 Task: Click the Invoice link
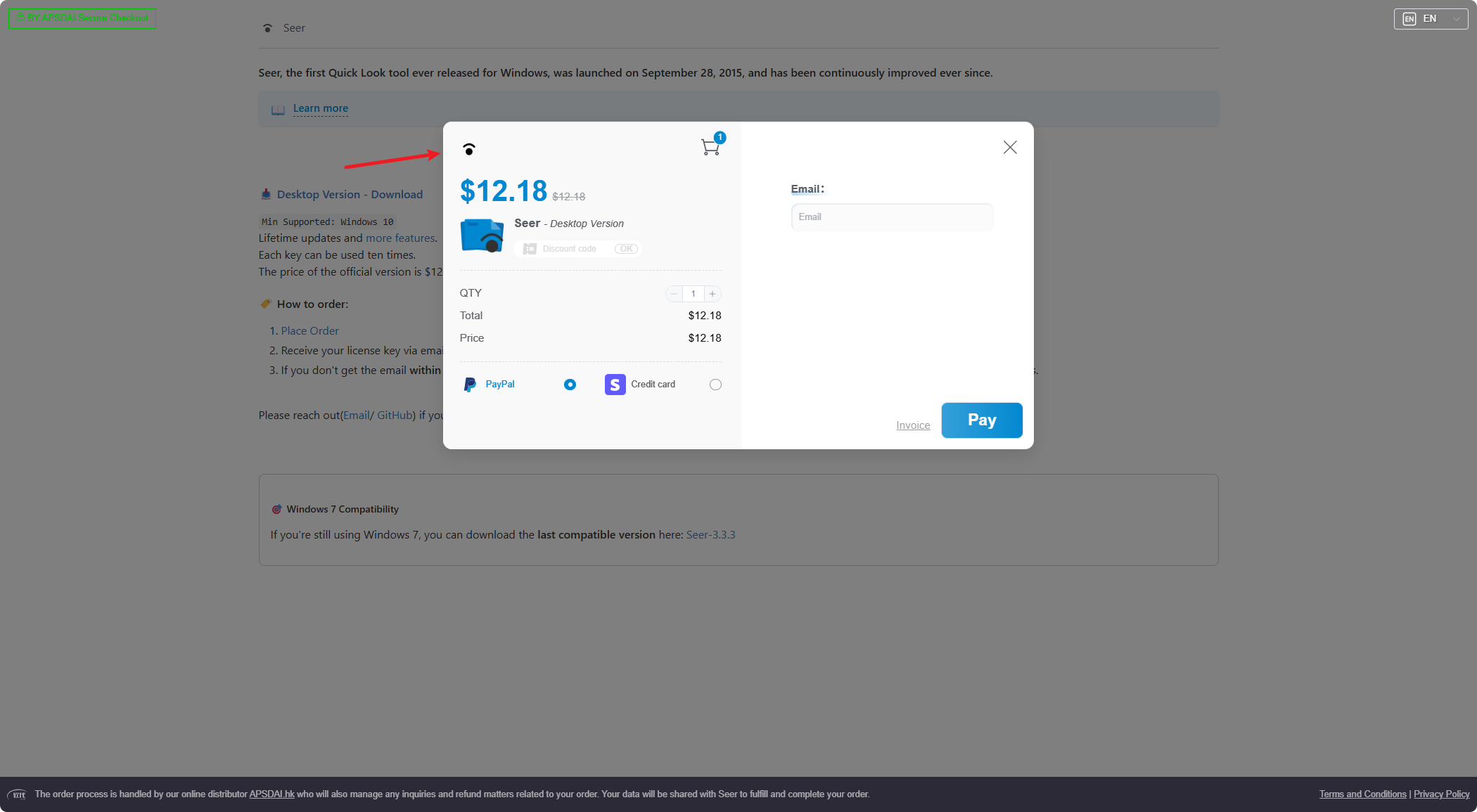[x=913, y=425]
